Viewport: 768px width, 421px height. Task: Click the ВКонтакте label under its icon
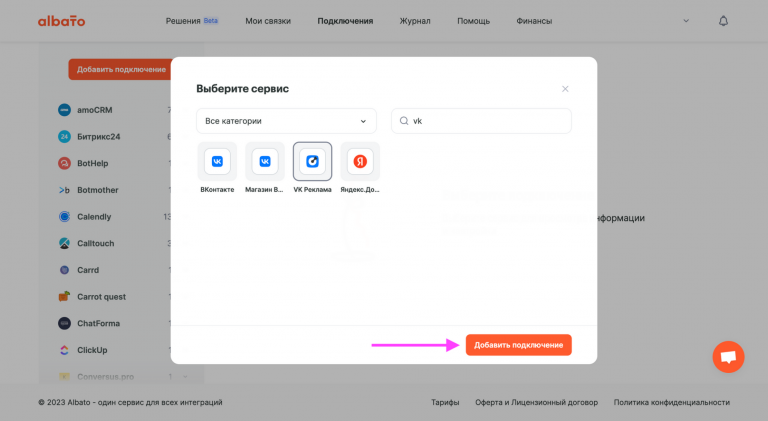click(217, 190)
